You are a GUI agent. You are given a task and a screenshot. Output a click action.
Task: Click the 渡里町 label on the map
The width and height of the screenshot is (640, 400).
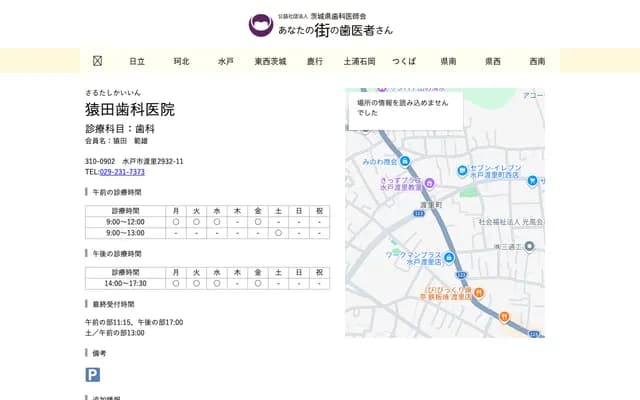[x=431, y=205]
